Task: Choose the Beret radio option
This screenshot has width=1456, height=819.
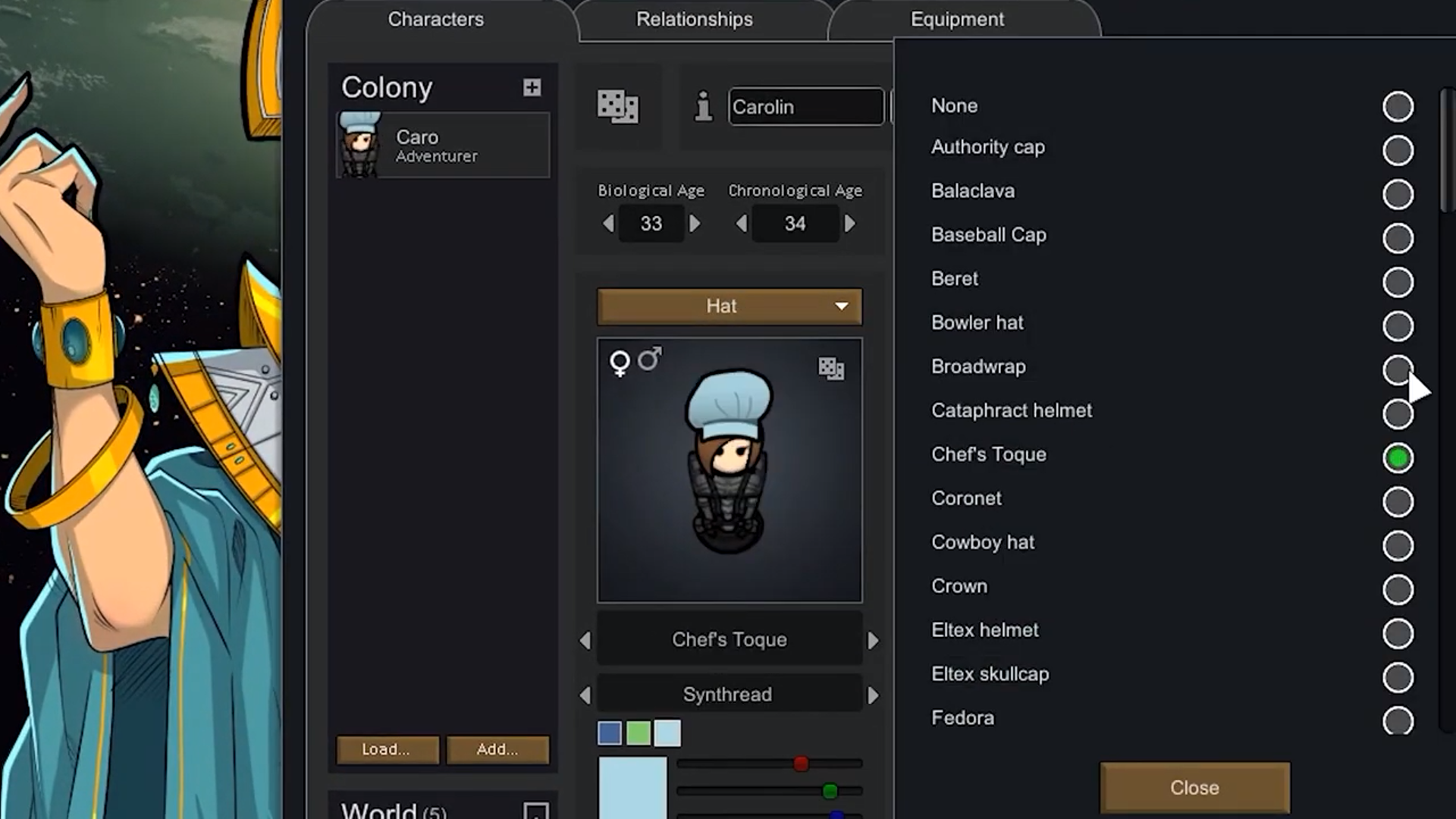Action: 1398,282
